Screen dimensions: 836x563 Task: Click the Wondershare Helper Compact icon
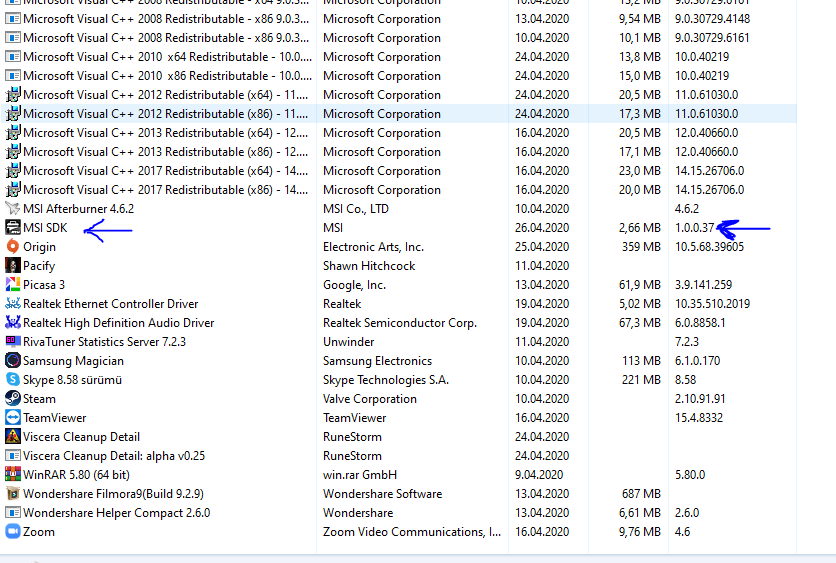tap(13, 513)
